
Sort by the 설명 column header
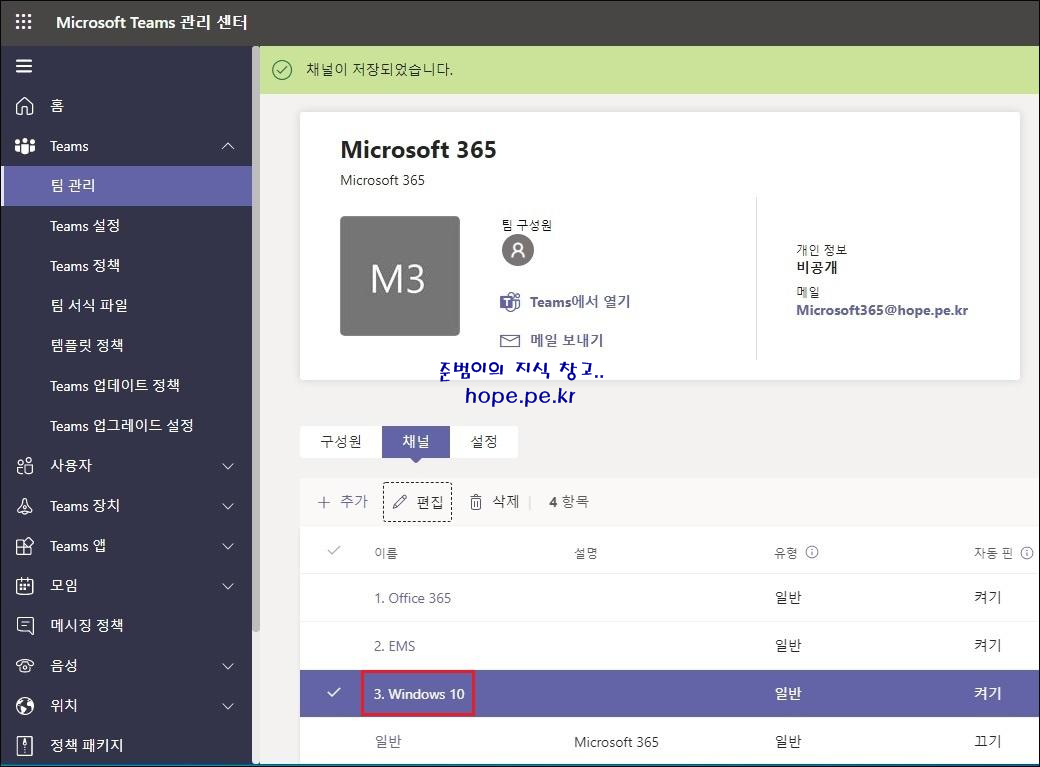tap(586, 553)
